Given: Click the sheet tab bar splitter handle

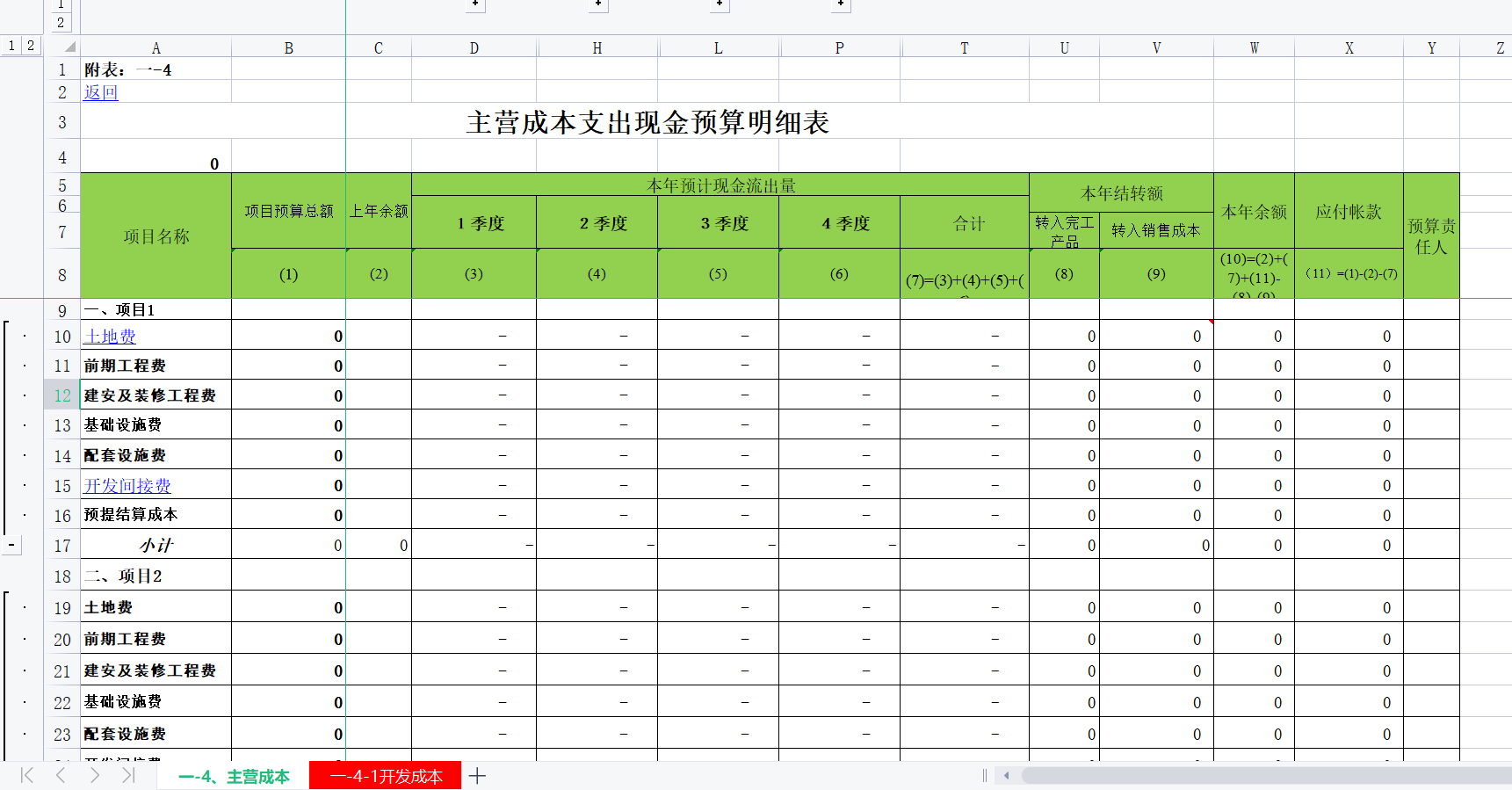Looking at the screenshot, I should [x=985, y=775].
